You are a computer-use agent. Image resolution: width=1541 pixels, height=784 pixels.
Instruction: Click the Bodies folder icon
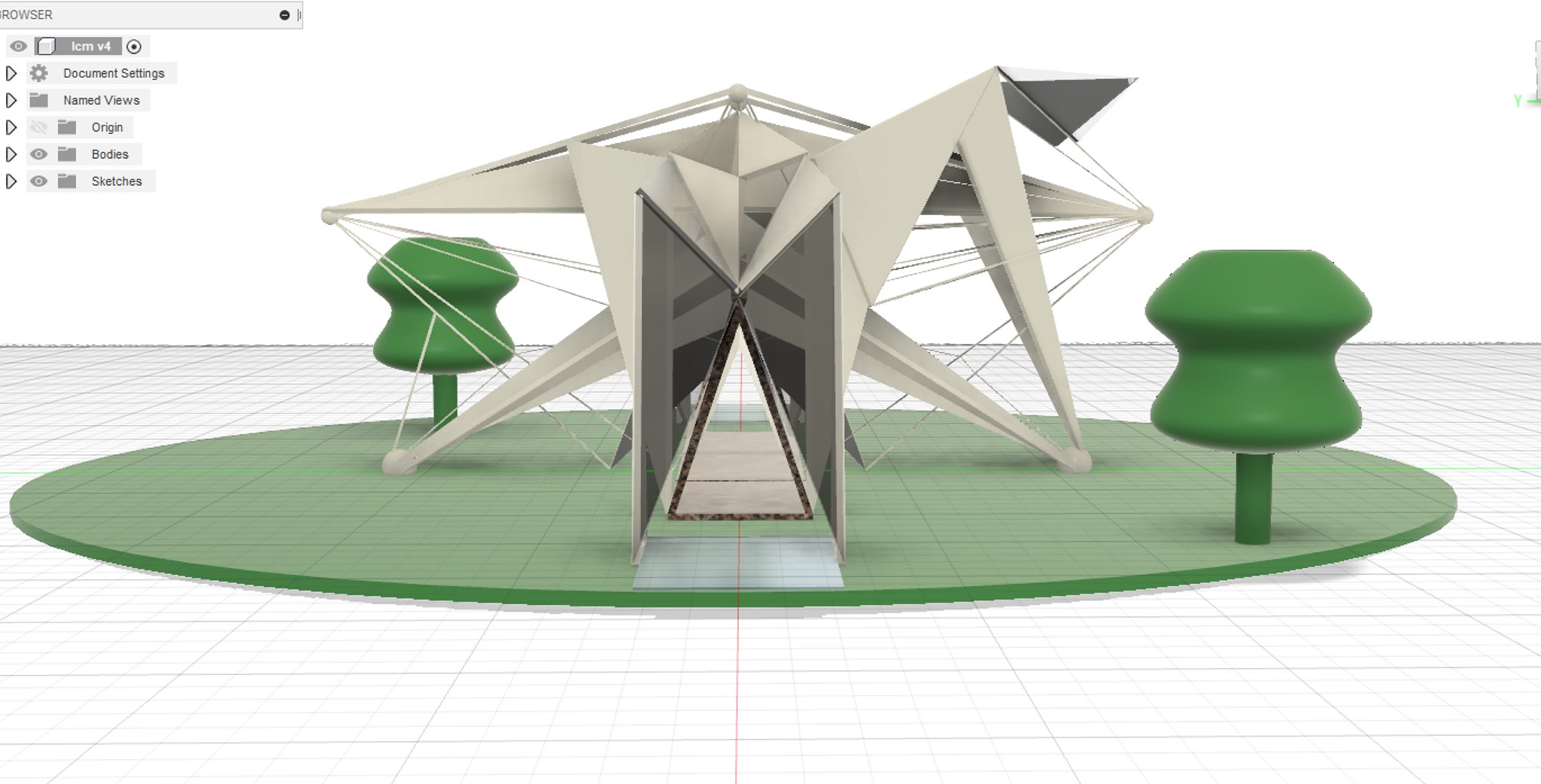click(67, 154)
